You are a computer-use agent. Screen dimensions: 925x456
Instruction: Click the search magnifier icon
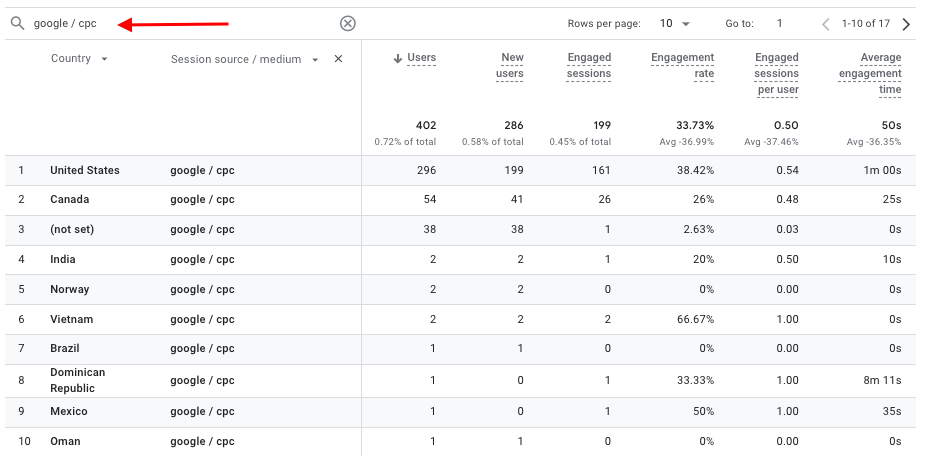pyautogui.click(x=17, y=23)
